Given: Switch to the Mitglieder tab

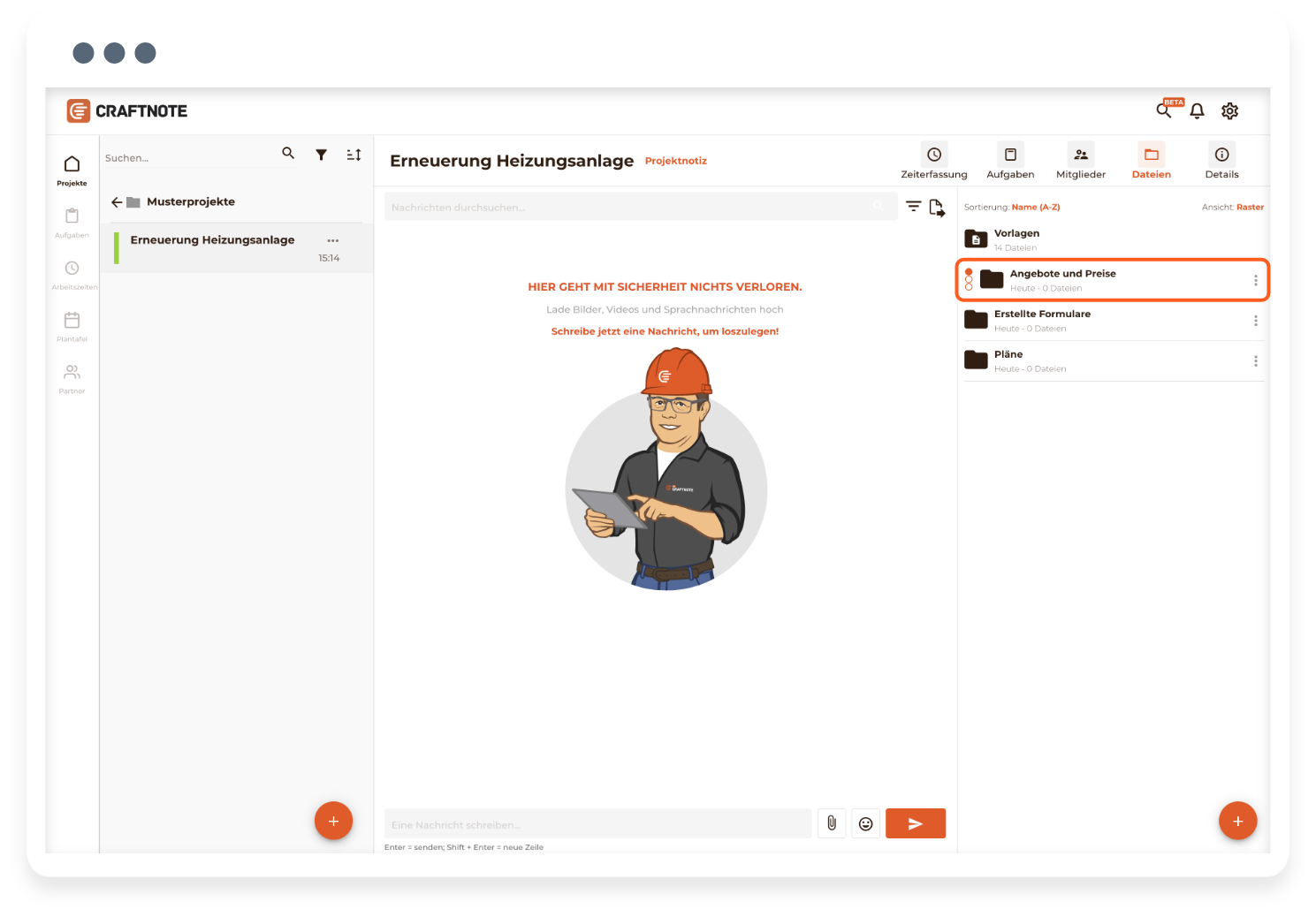Looking at the screenshot, I should [1080, 162].
